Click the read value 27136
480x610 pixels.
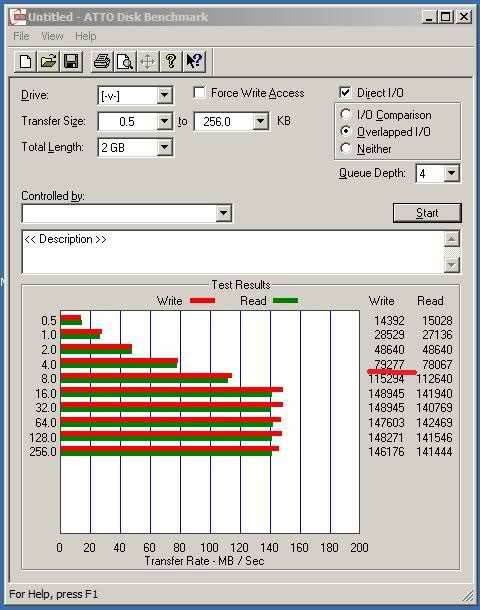pyautogui.click(x=437, y=335)
